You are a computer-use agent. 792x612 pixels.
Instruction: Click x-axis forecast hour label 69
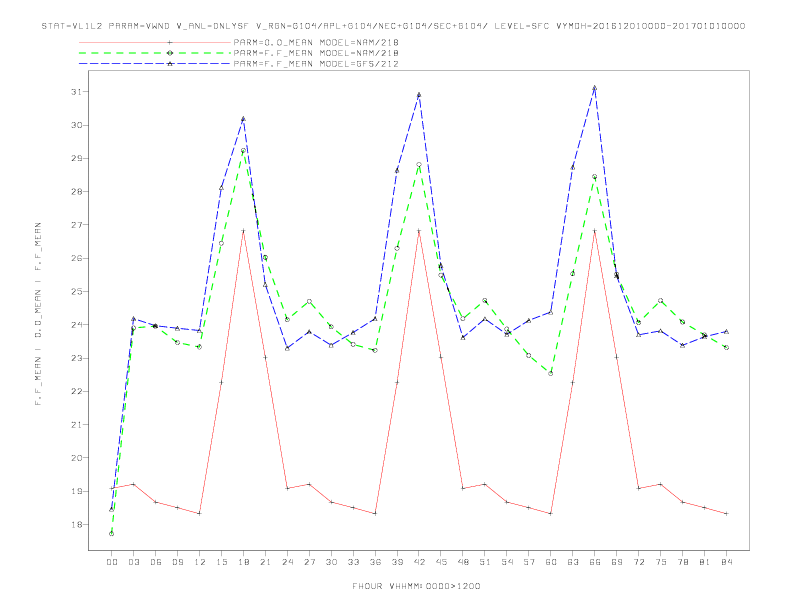click(617, 562)
